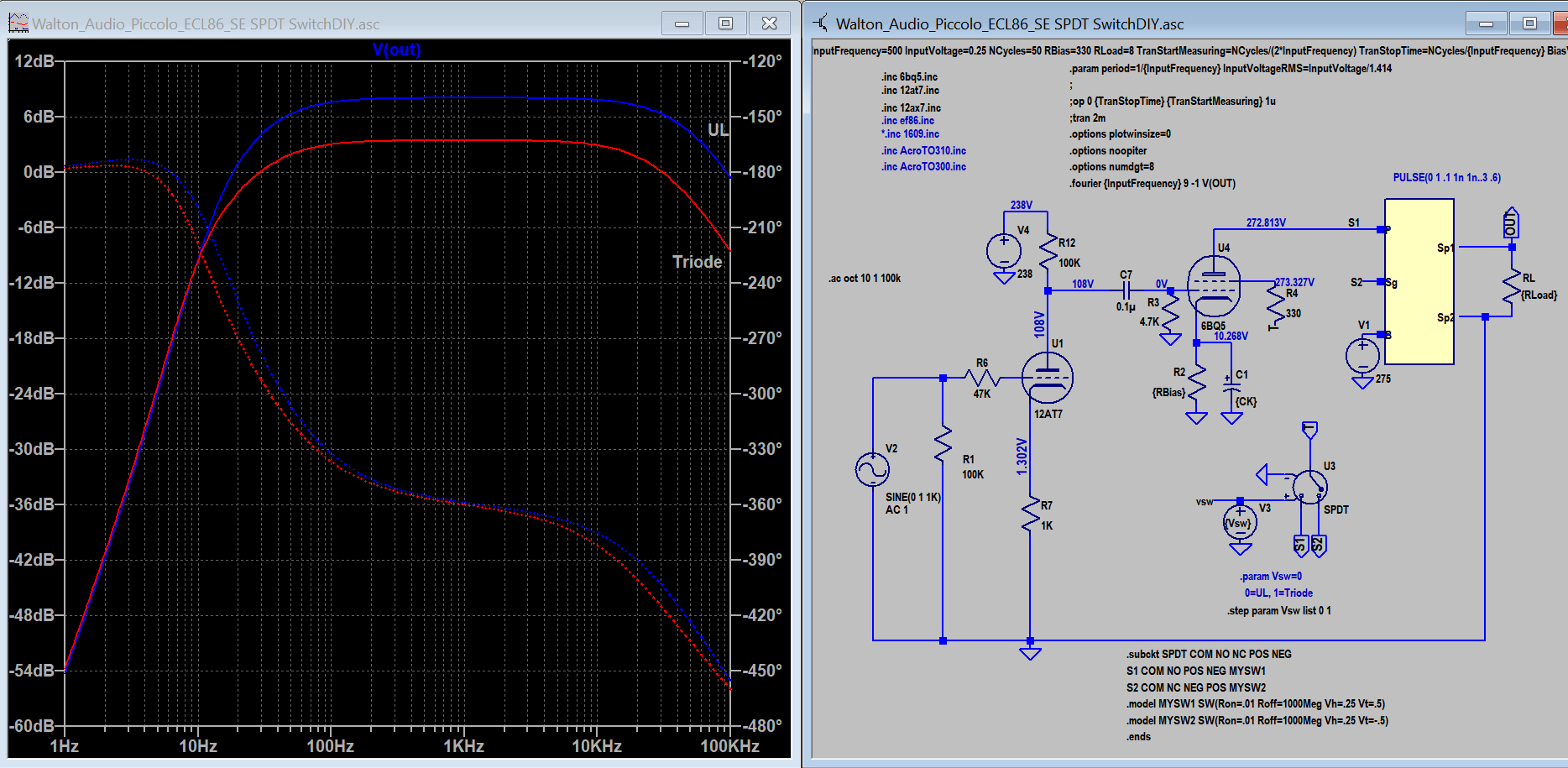This screenshot has width=1568, height=768.
Task: Select the ground symbol under R7
Action: [1030, 653]
